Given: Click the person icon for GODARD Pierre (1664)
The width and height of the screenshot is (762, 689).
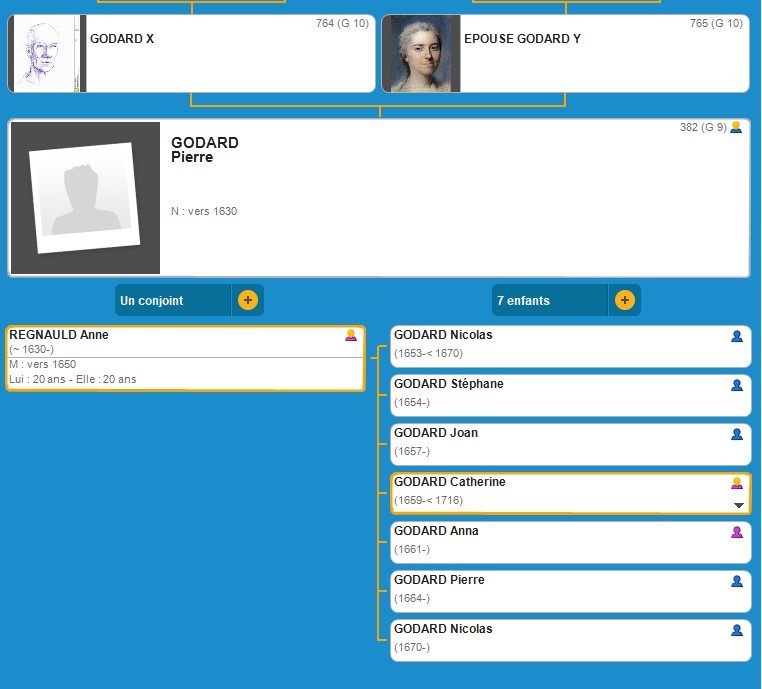Looking at the screenshot, I should click(x=737, y=582).
